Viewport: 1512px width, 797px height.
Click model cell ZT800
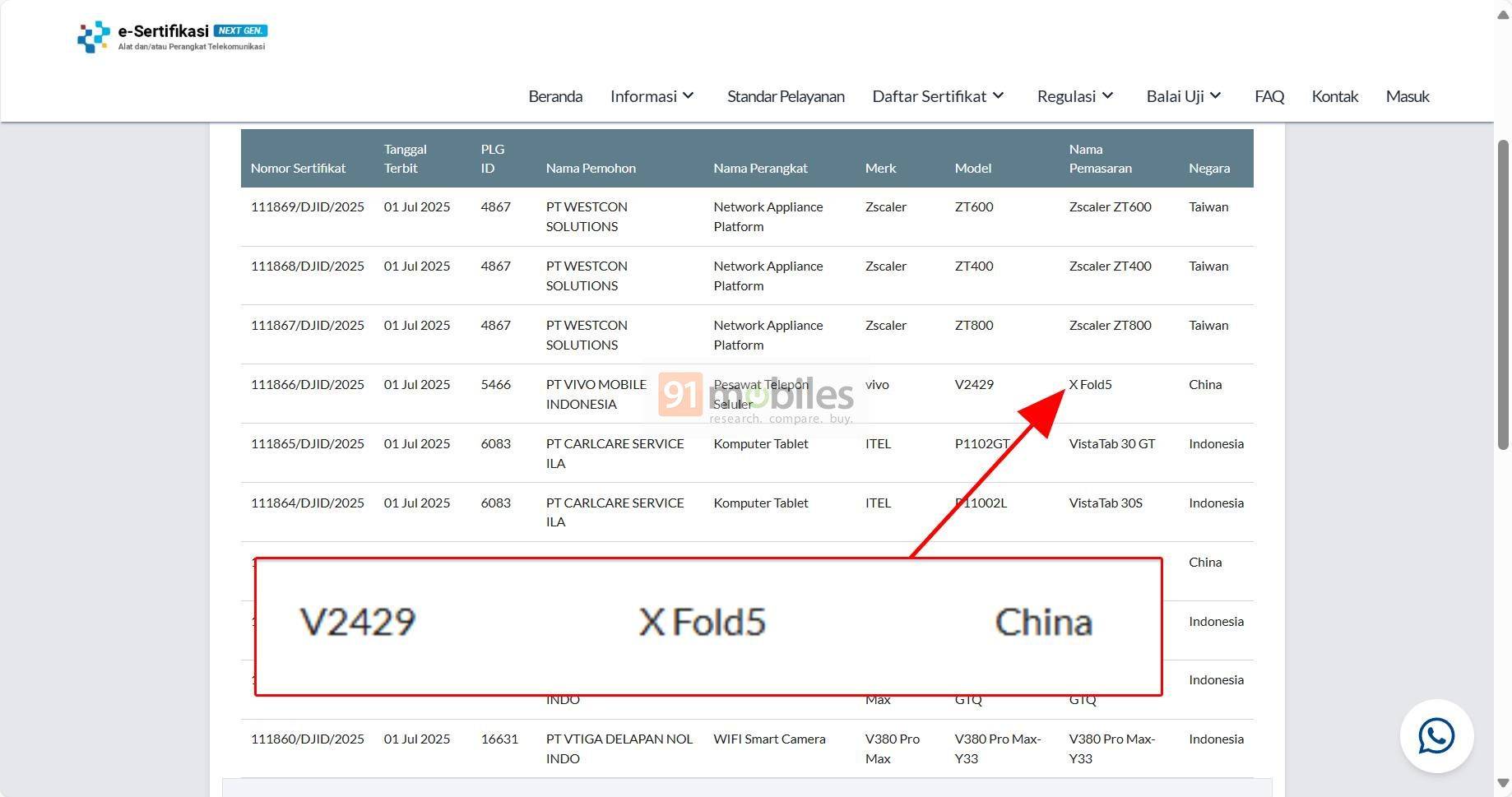tap(974, 325)
